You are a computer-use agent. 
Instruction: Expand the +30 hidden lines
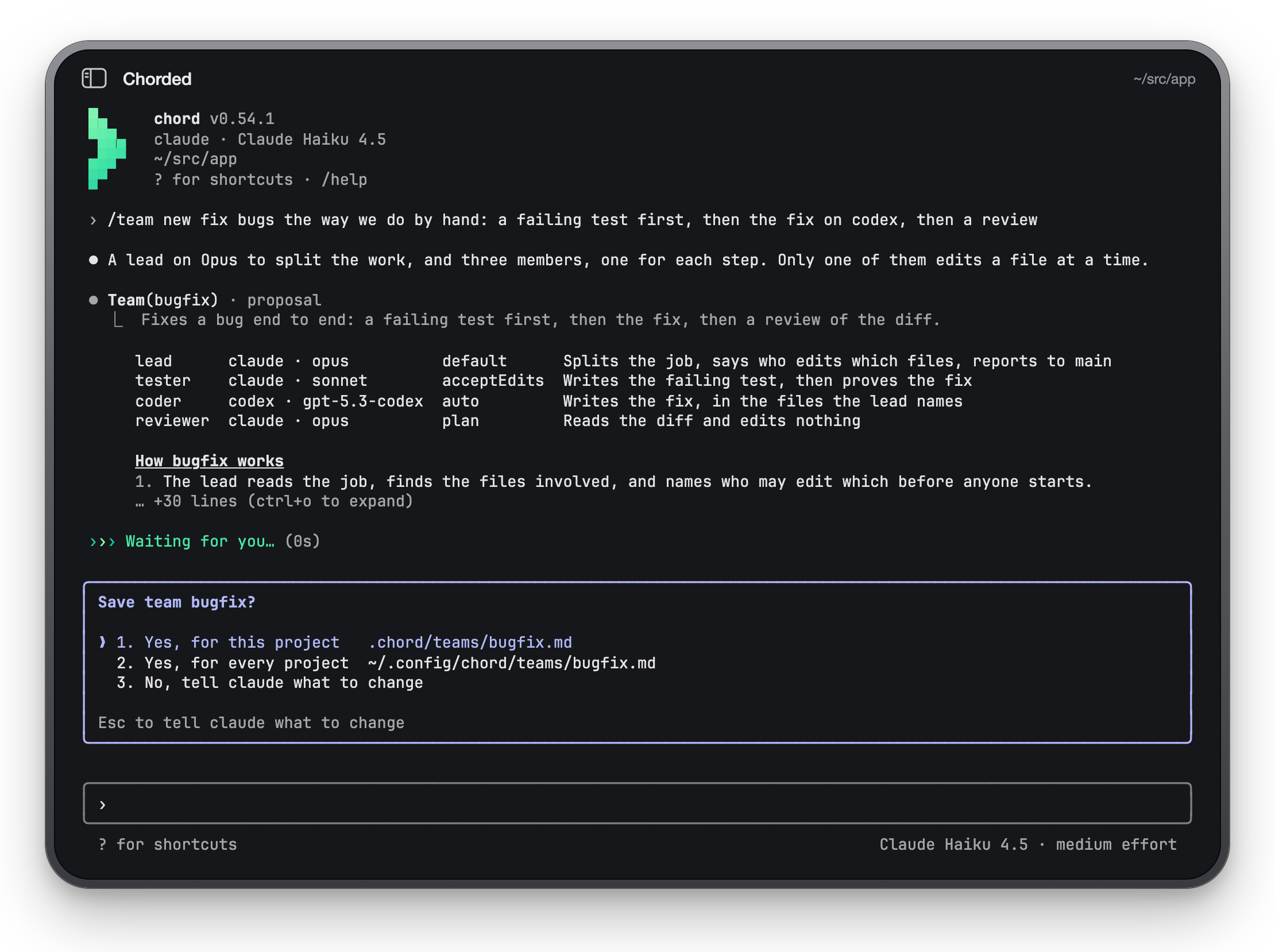(x=275, y=501)
